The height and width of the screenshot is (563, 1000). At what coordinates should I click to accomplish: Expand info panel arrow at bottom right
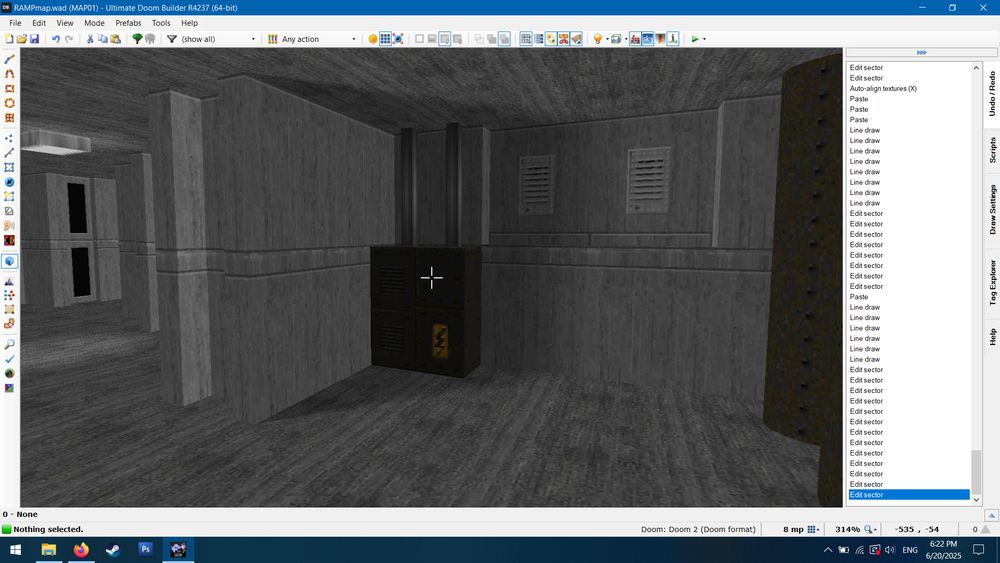point(991,515)
